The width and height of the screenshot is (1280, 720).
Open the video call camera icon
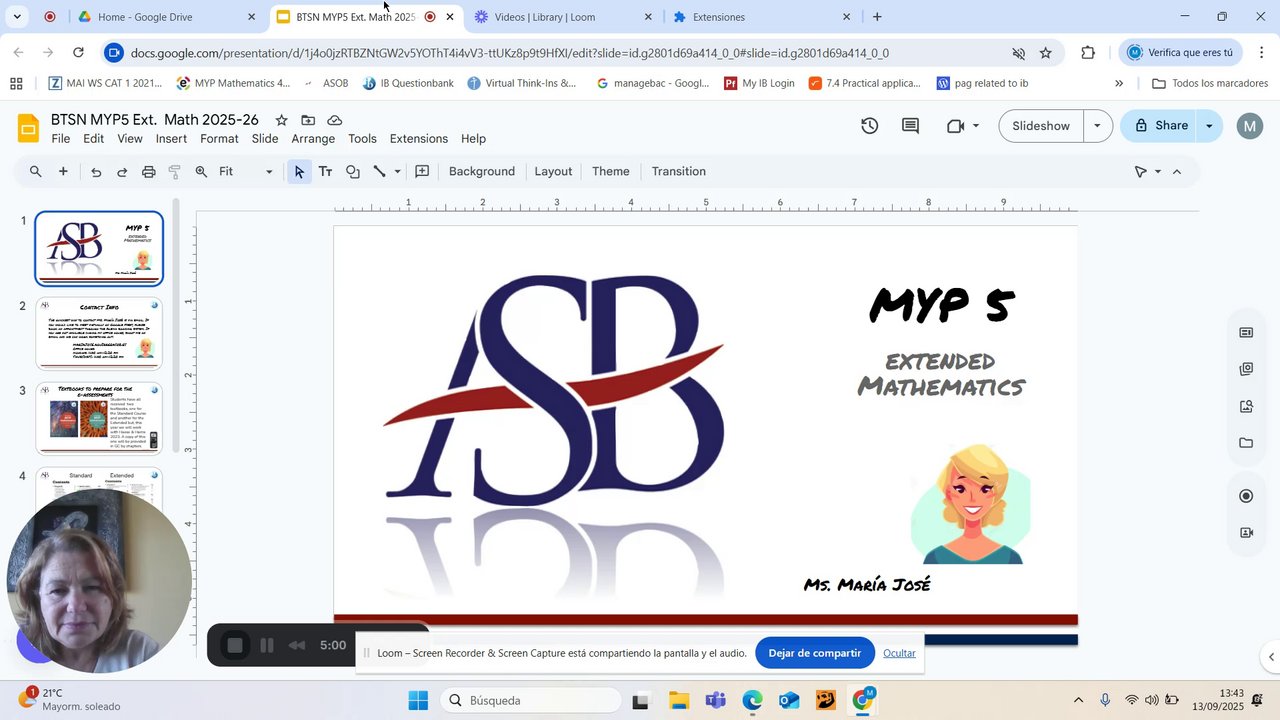coord(955,126)
